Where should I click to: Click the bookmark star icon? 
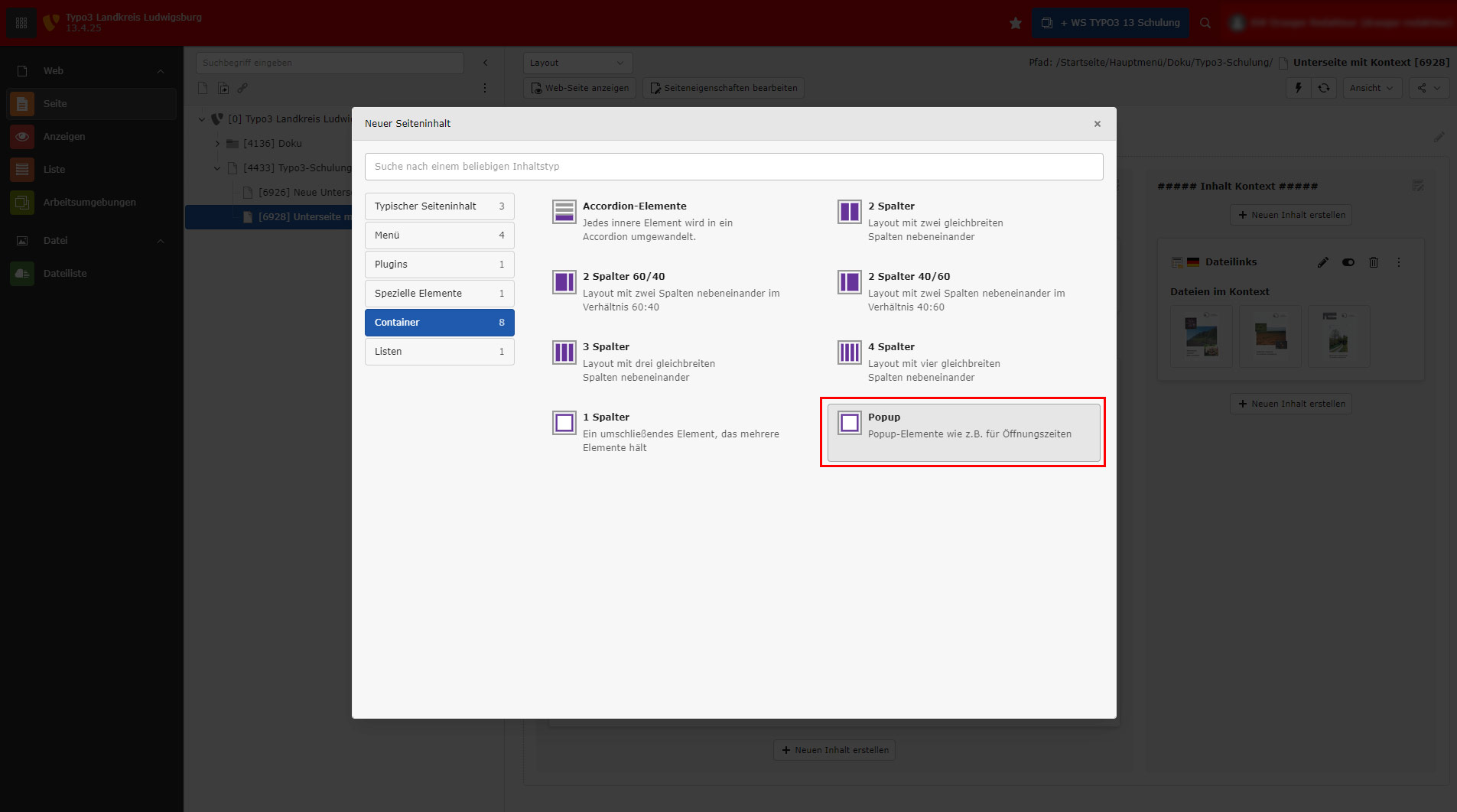1015,23
